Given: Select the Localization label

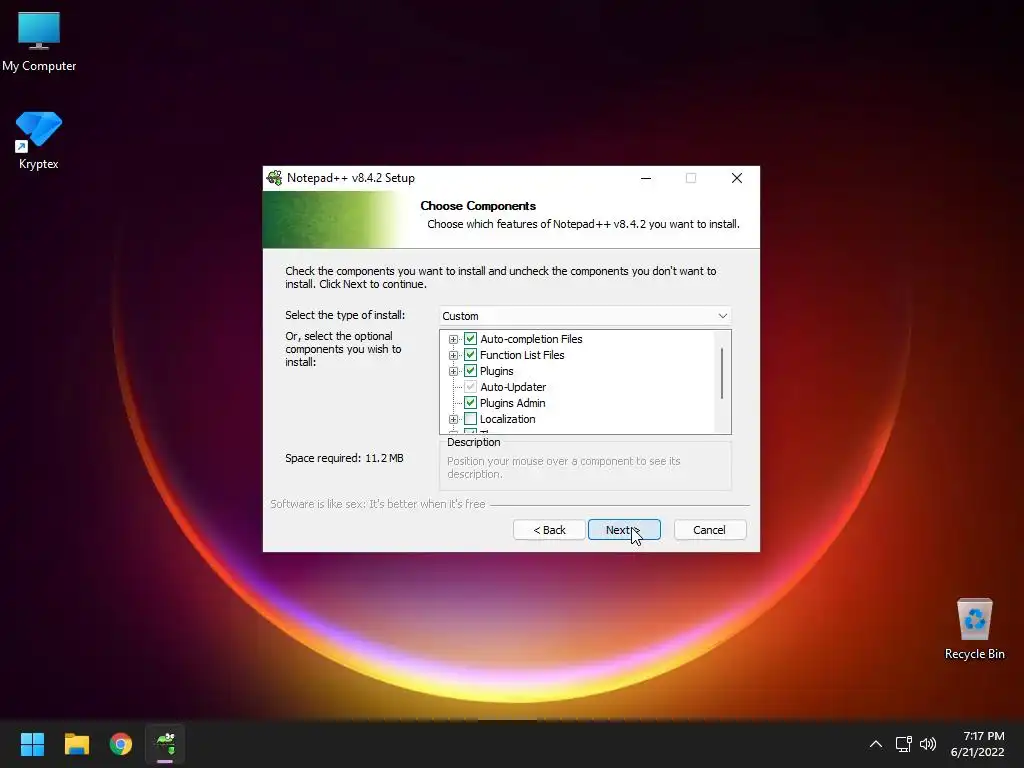Looking at the screenshot, I should pos(507,419).
